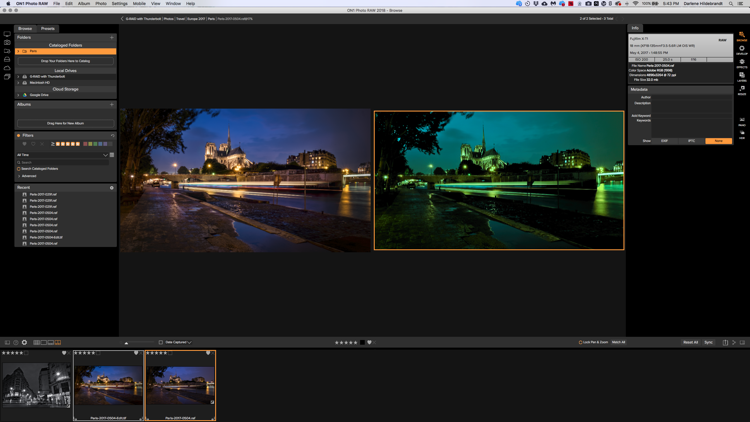Select the cloud storage icon in left strip

click(7, 68)
